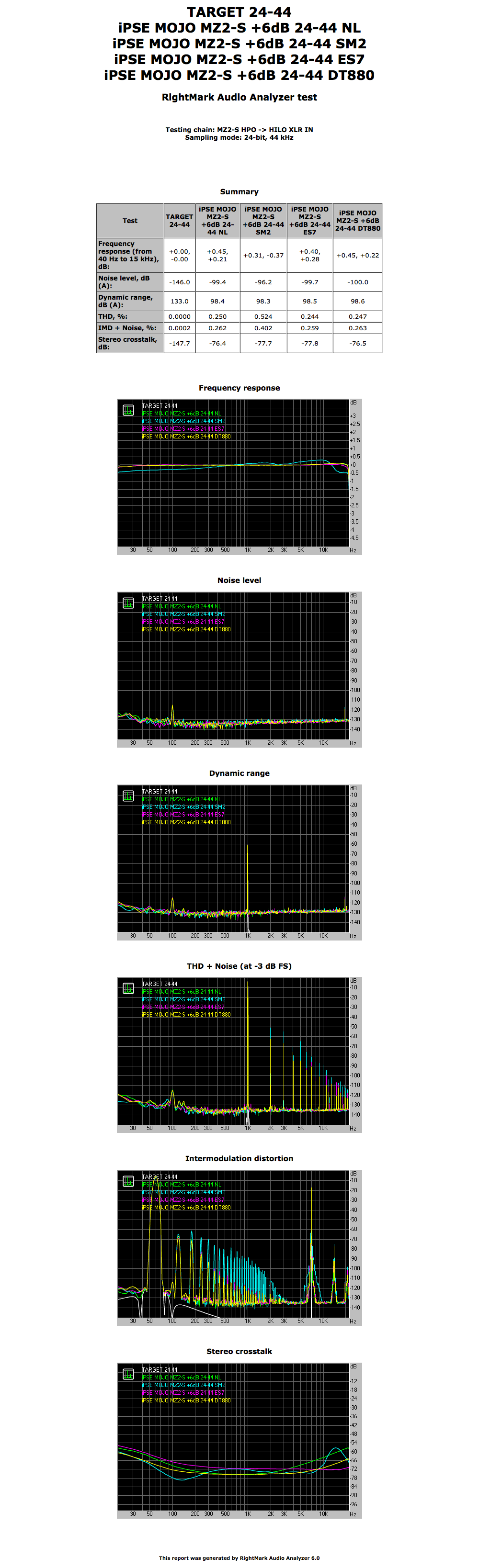479x1568 pixels.
Task: Click the 'Testing chain: MZ2-S HPO -> HILO XLR IN' text
Action: [x=239, y=130]
